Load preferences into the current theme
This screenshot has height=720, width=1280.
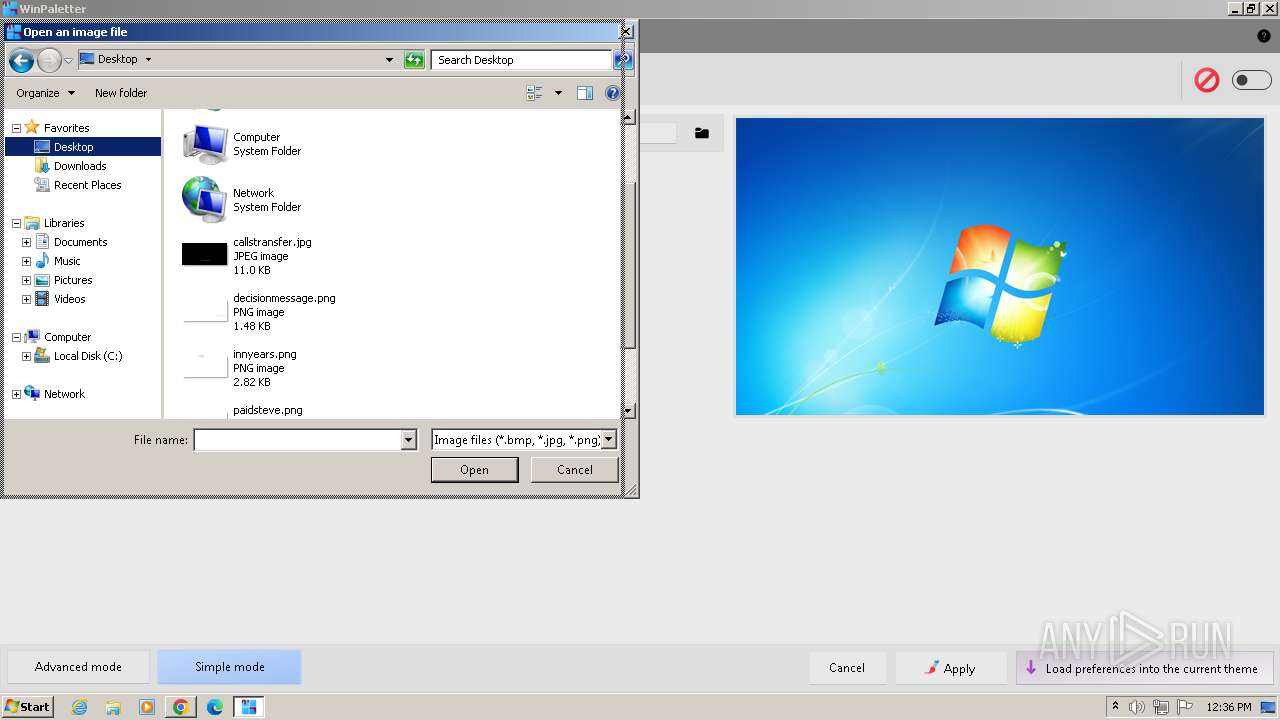click(x=1144, y=668)
